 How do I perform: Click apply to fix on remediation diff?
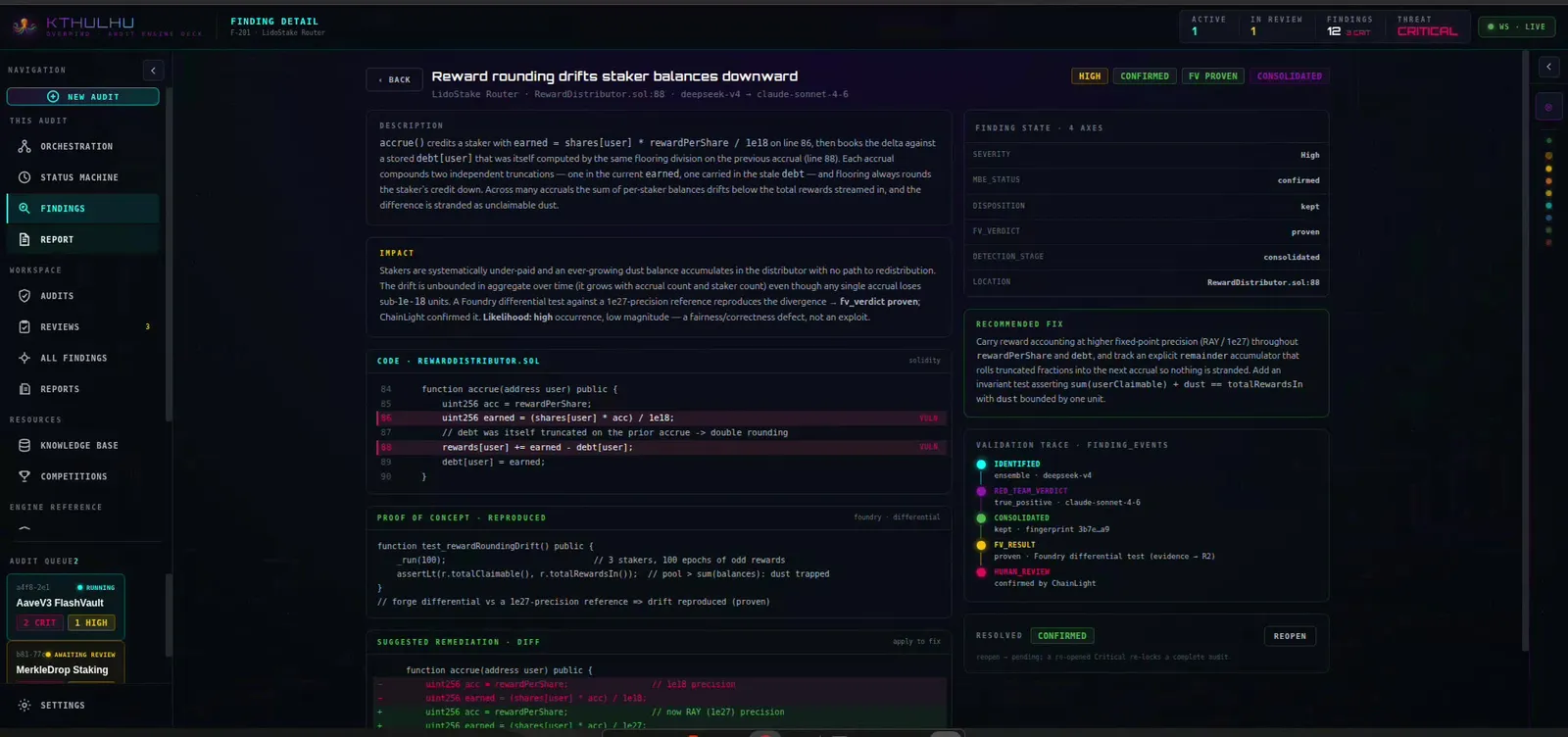pos(916,642)
